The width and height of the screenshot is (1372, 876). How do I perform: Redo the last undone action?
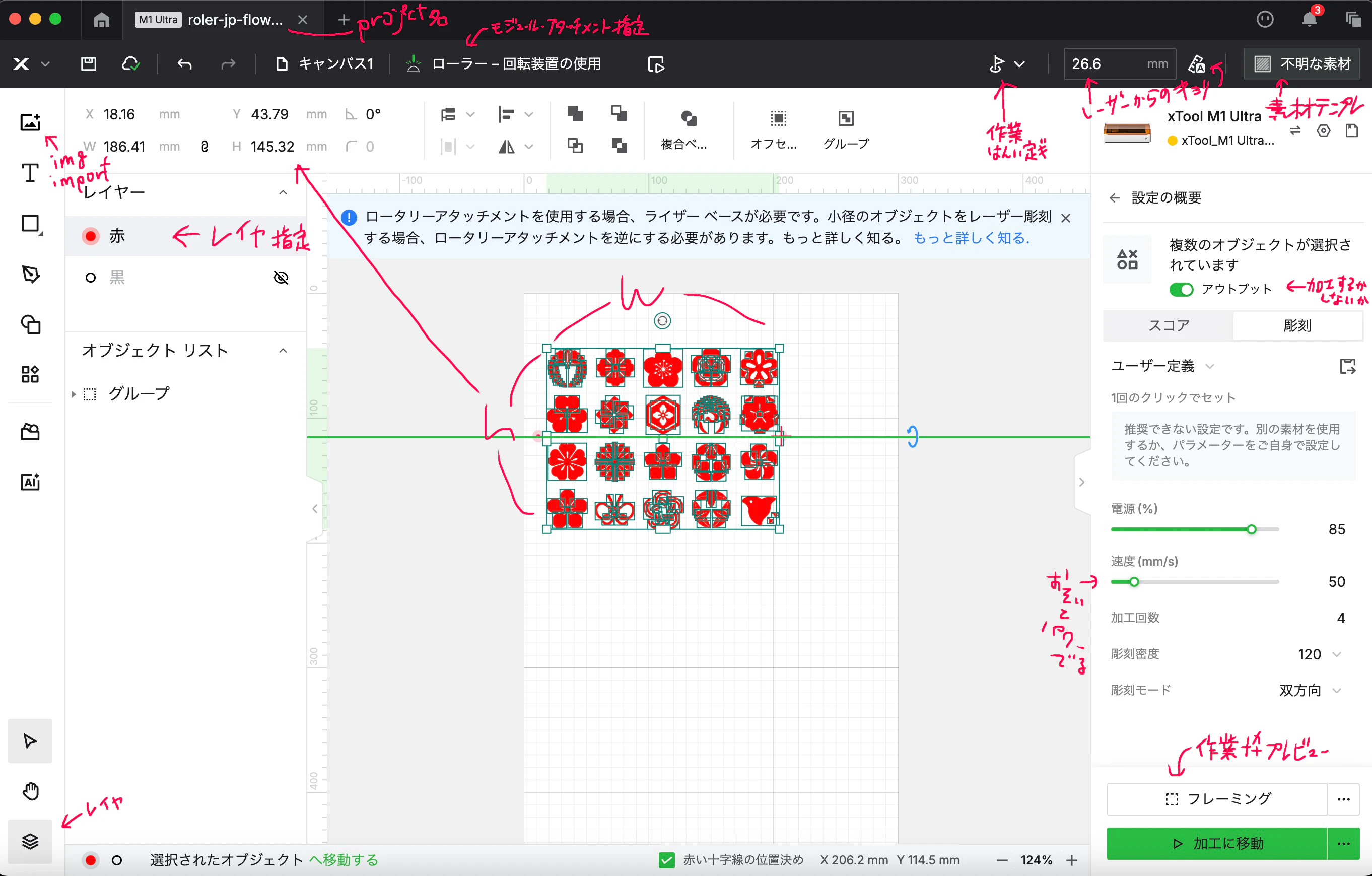[x=228, y=64]
